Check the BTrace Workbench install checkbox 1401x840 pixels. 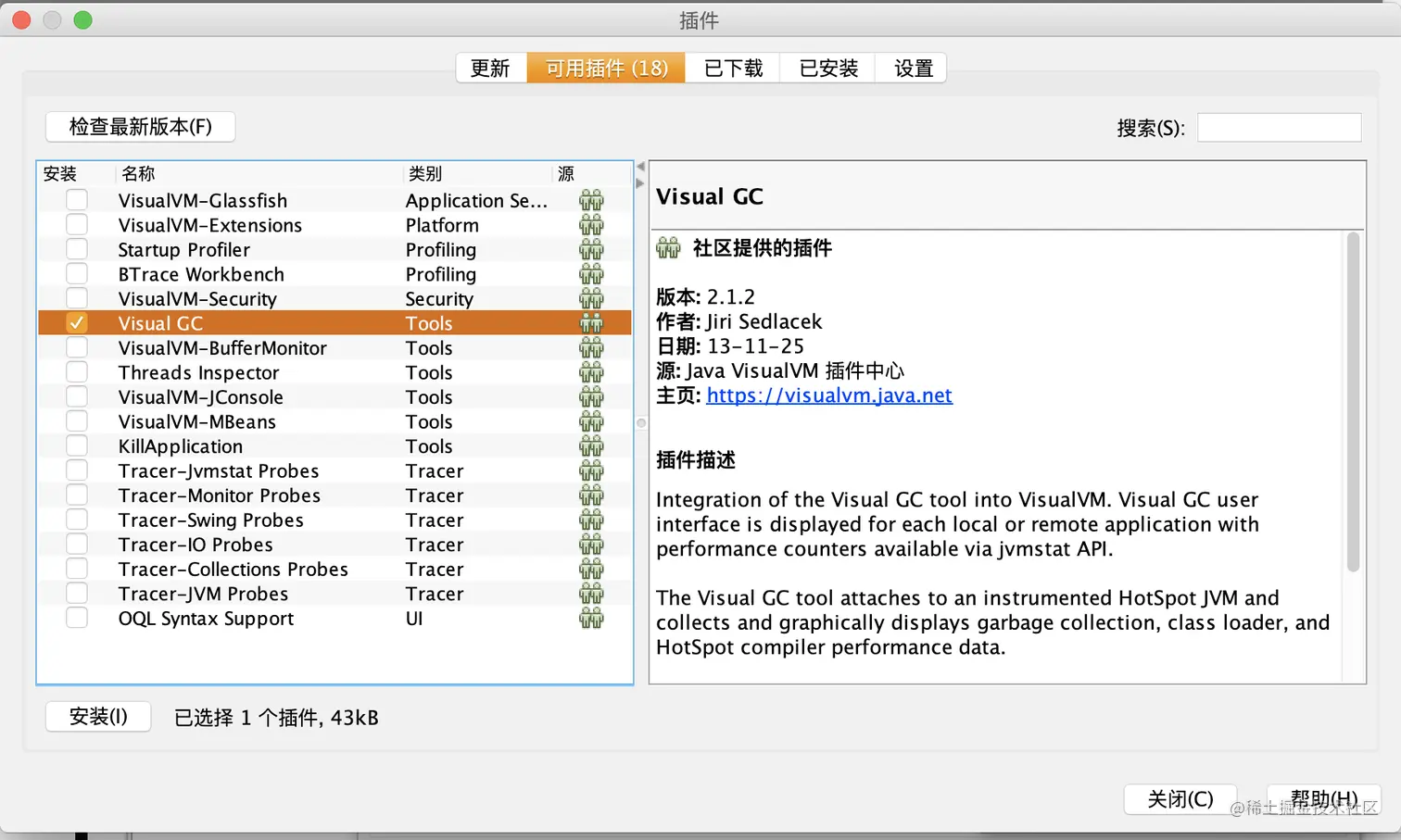[77, 274]
